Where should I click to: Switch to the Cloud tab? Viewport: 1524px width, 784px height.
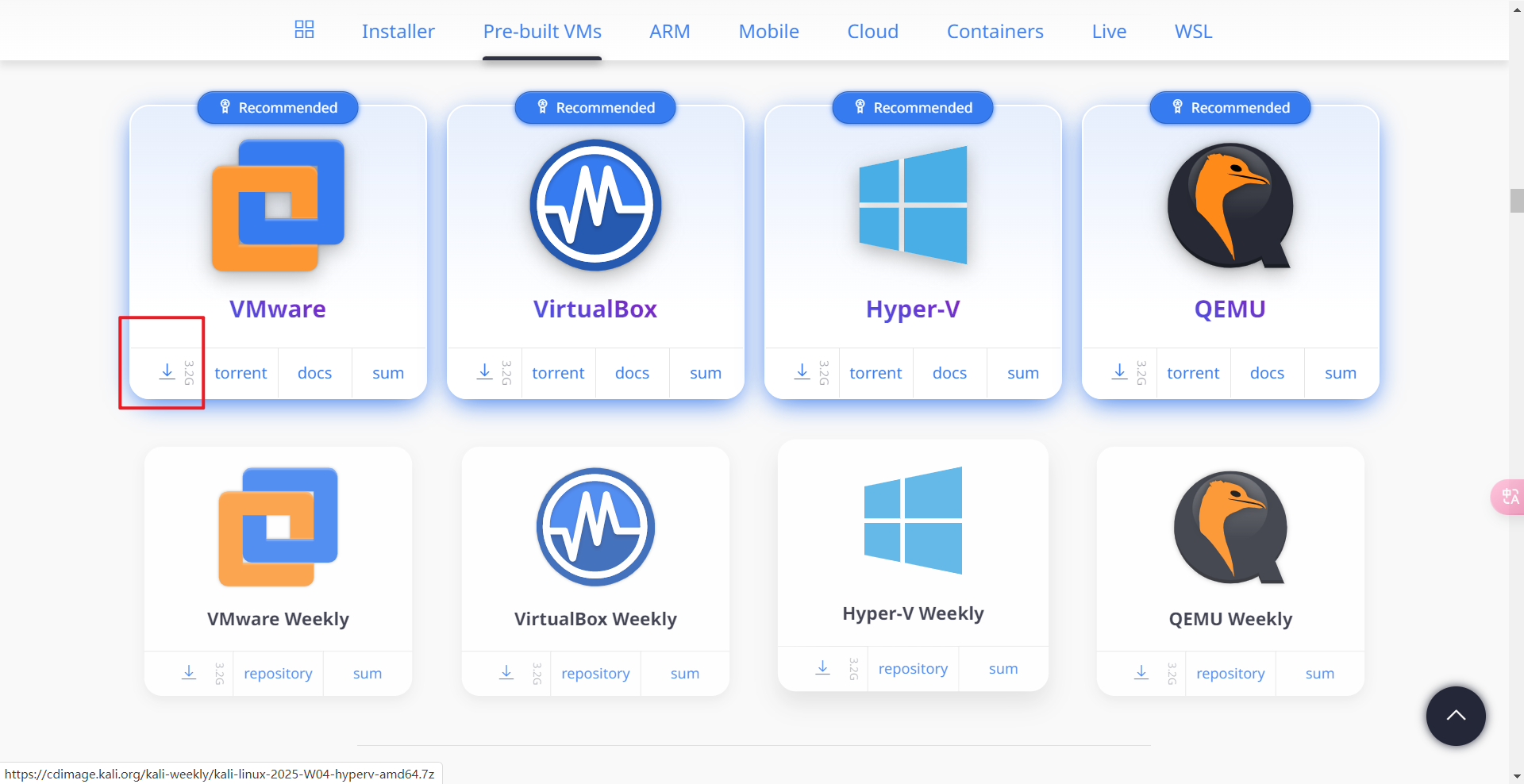873,31
